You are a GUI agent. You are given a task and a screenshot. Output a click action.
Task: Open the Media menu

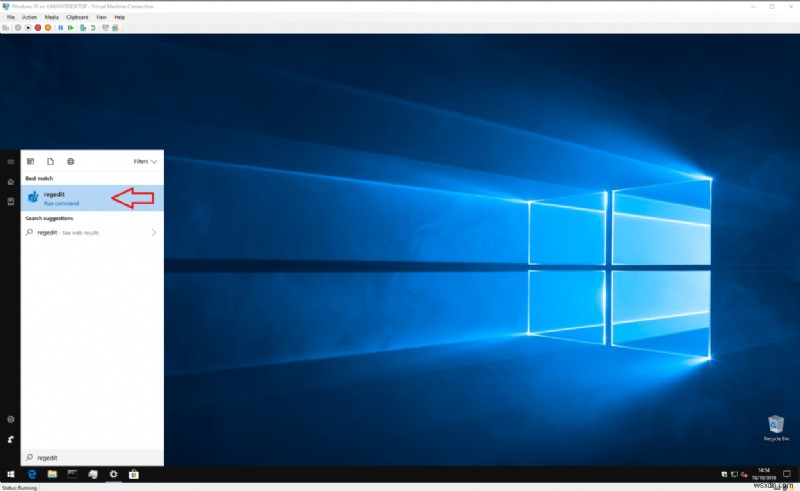[52, 17]
